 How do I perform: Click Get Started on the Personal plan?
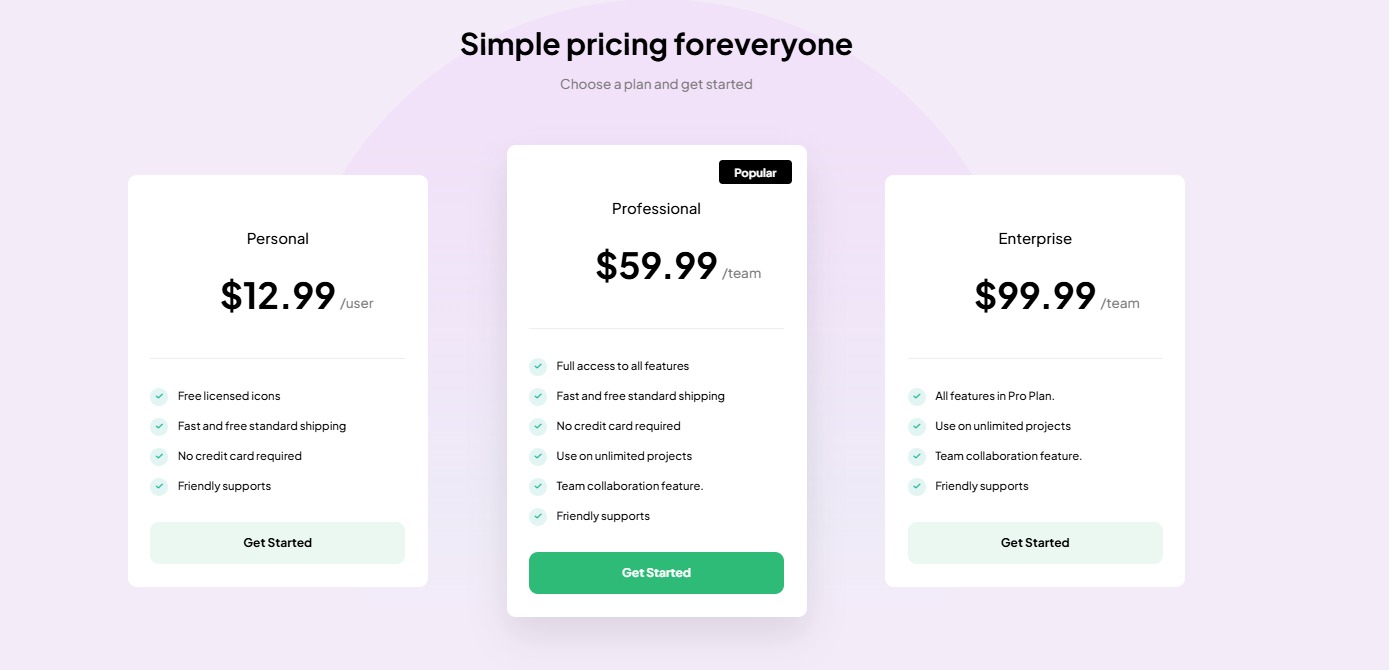tap(277, 543)
